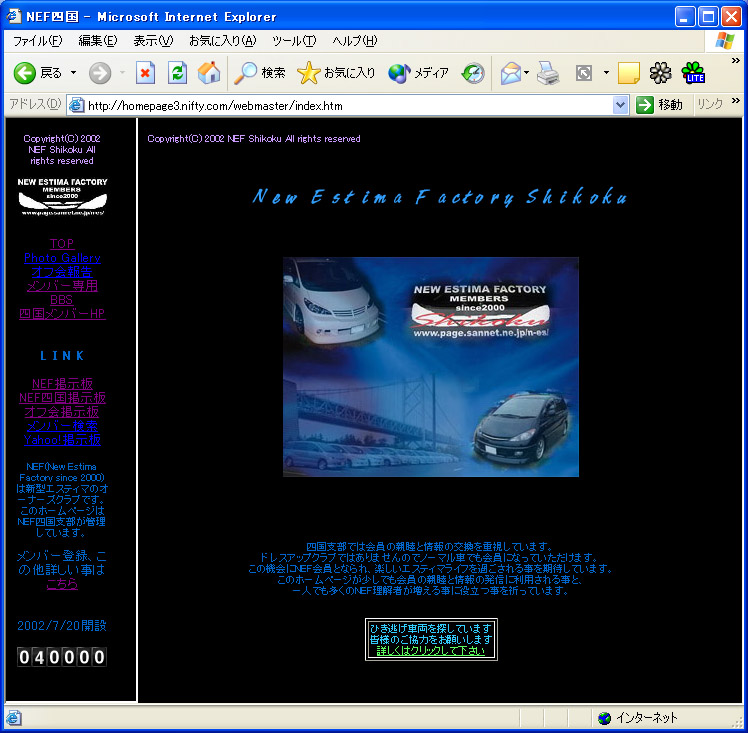Go to the Home page icon
Image resolution: width=748 pixels, height=733 pixels.
tap(209, 73)
